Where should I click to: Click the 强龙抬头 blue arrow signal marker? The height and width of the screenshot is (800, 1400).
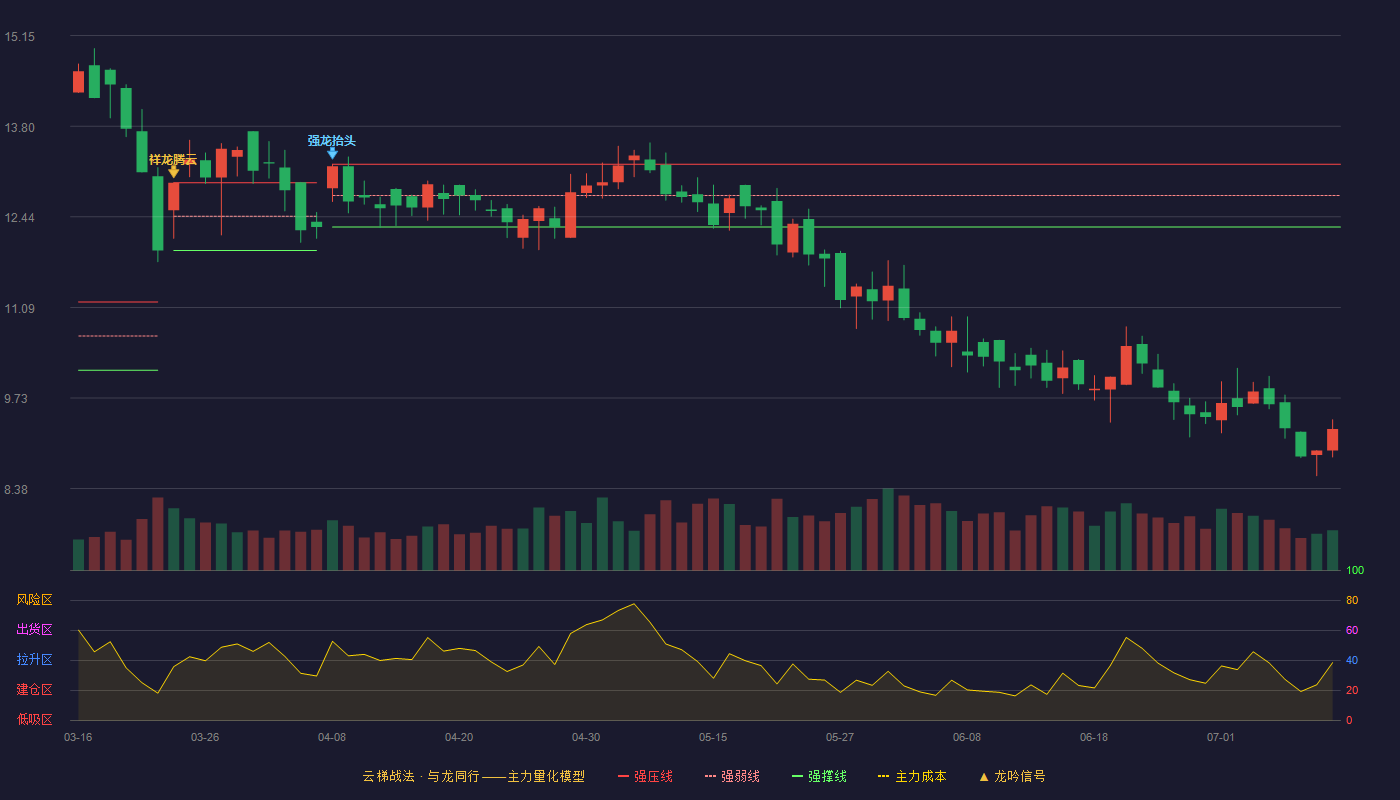(332, 153)
